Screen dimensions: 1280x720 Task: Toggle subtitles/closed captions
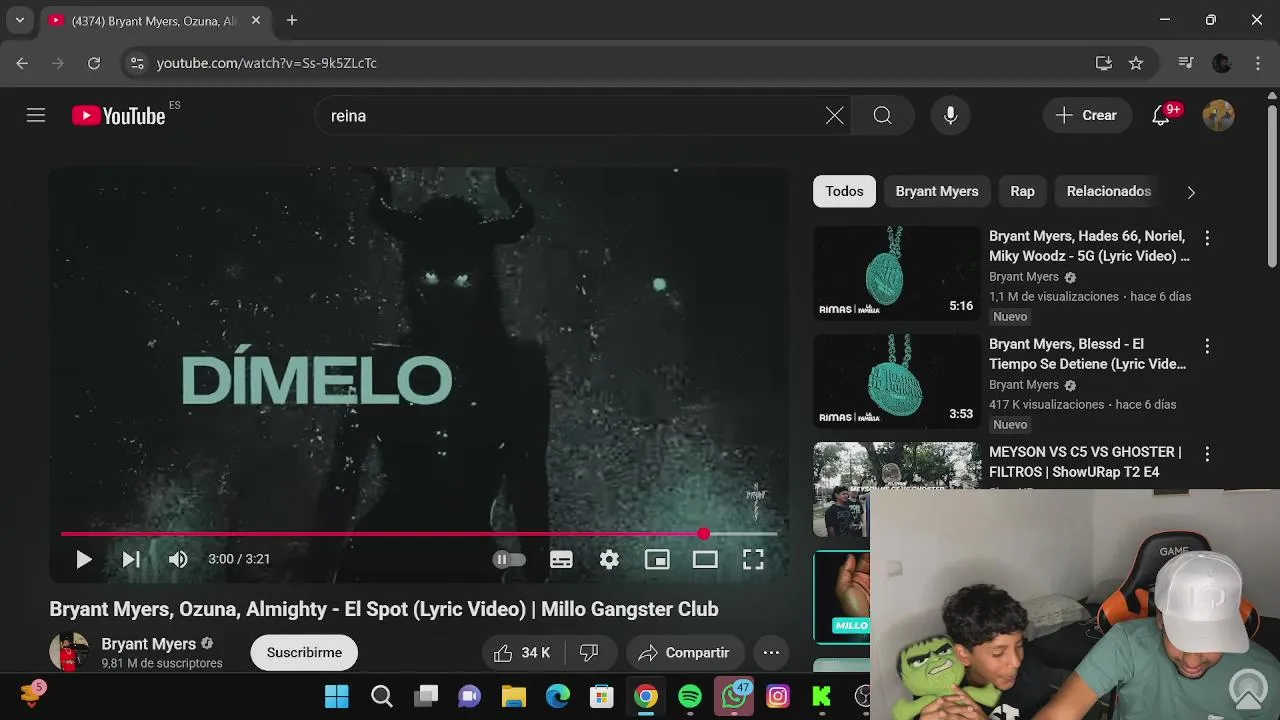(561, 559)
